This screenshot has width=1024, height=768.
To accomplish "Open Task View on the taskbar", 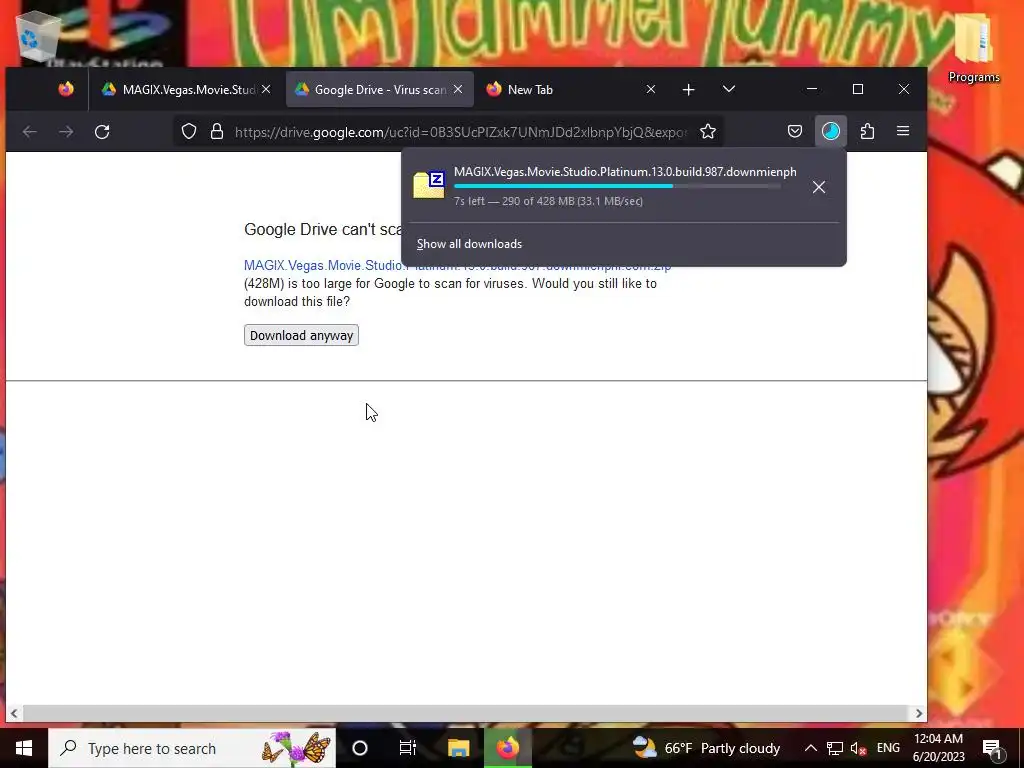I will (408, 748).
